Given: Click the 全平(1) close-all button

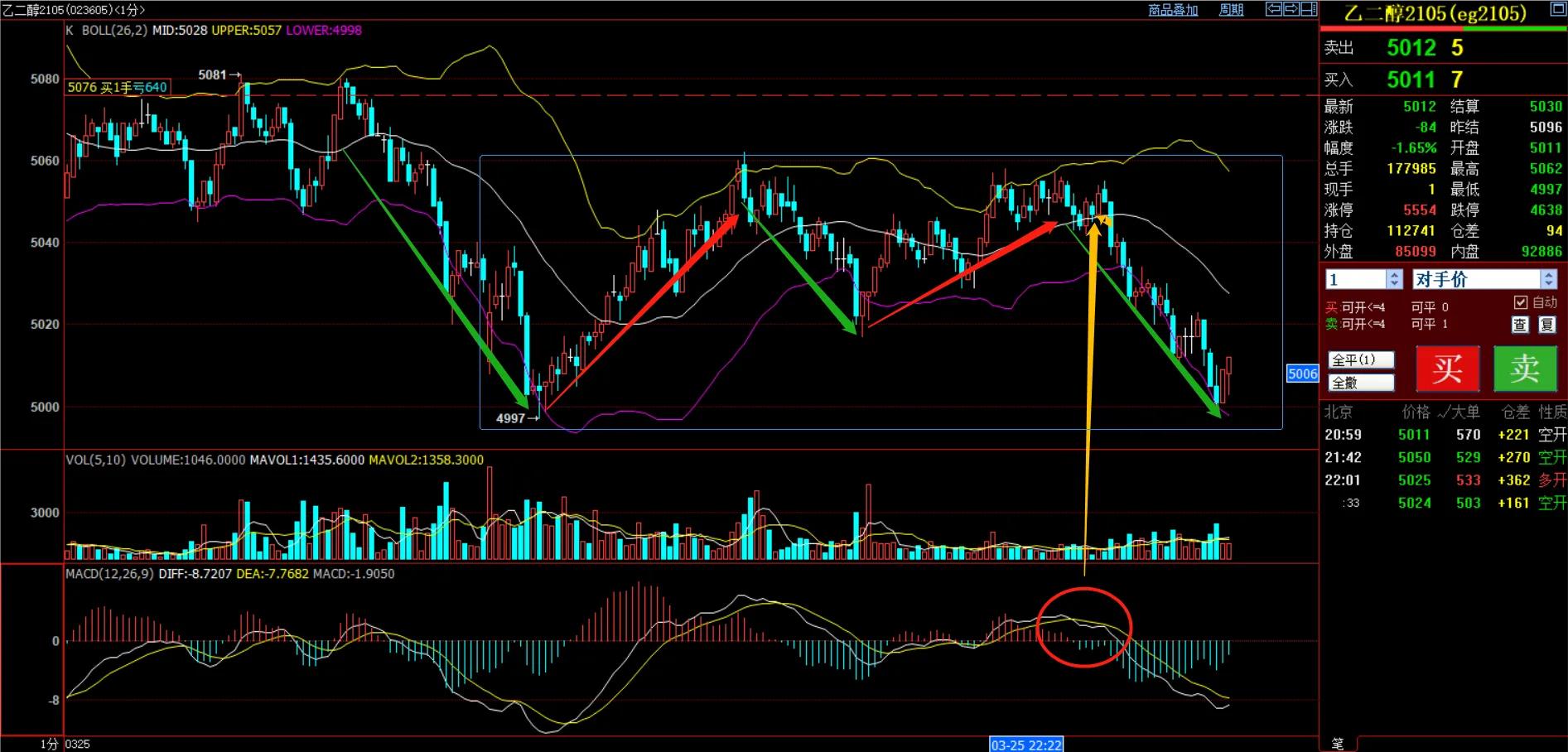Looking at the screenshot, I should pos(1361,359).
